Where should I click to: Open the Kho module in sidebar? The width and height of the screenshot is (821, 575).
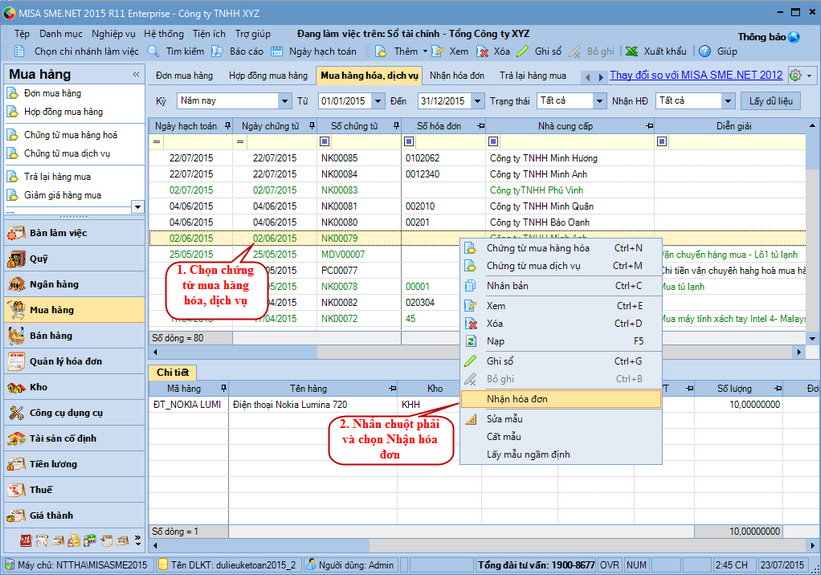pyautogui.click(x=74, y=387)
